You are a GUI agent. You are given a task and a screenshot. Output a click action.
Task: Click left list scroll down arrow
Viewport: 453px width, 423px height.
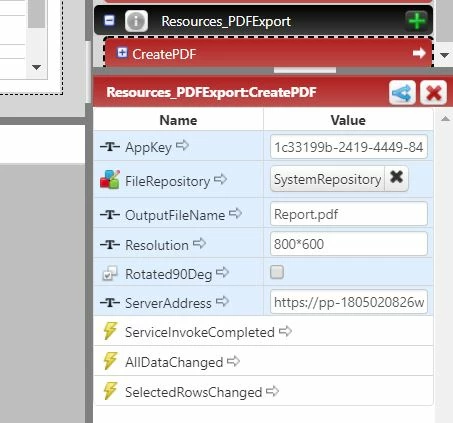point(36,68)
